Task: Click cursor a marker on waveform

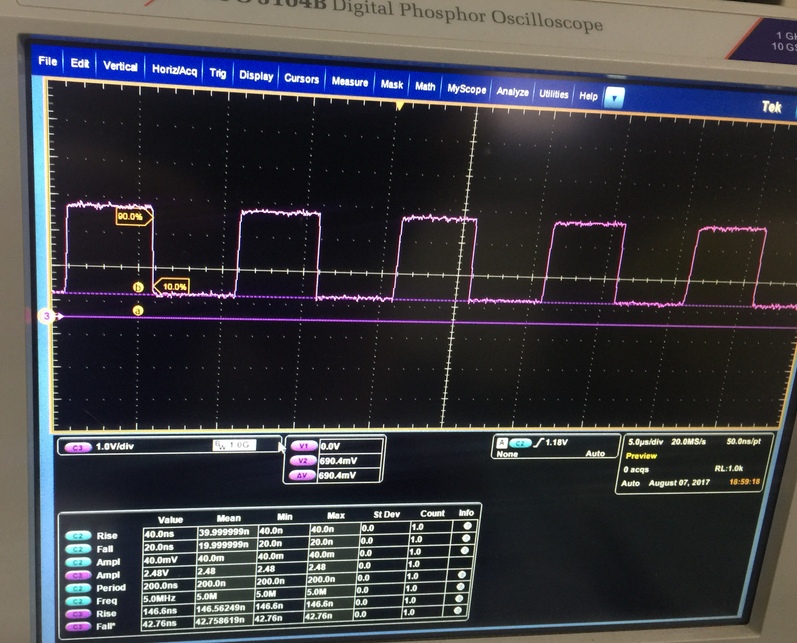Action: [x=138, y=310]
